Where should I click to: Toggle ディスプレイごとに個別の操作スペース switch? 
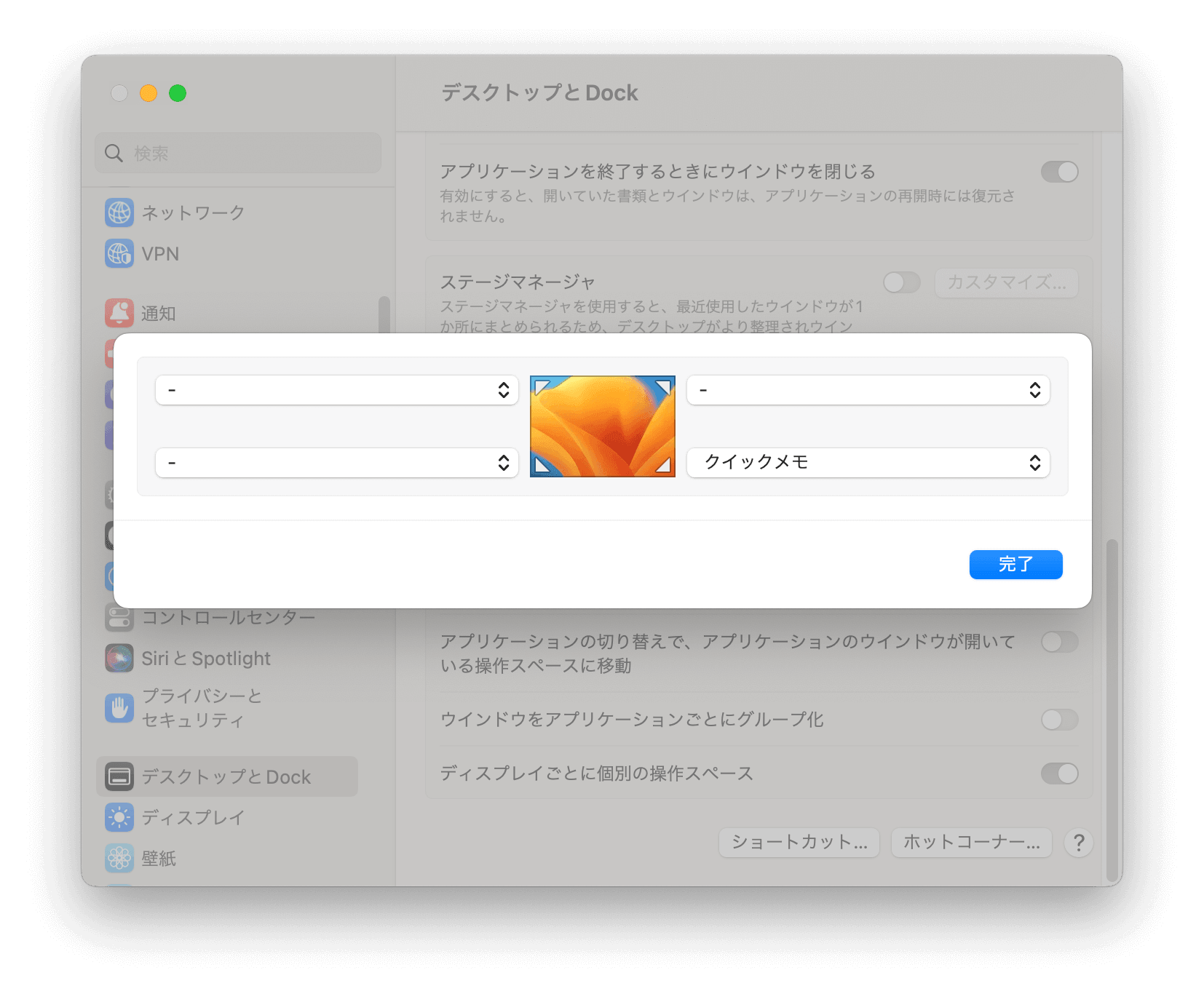(1059, 773)
